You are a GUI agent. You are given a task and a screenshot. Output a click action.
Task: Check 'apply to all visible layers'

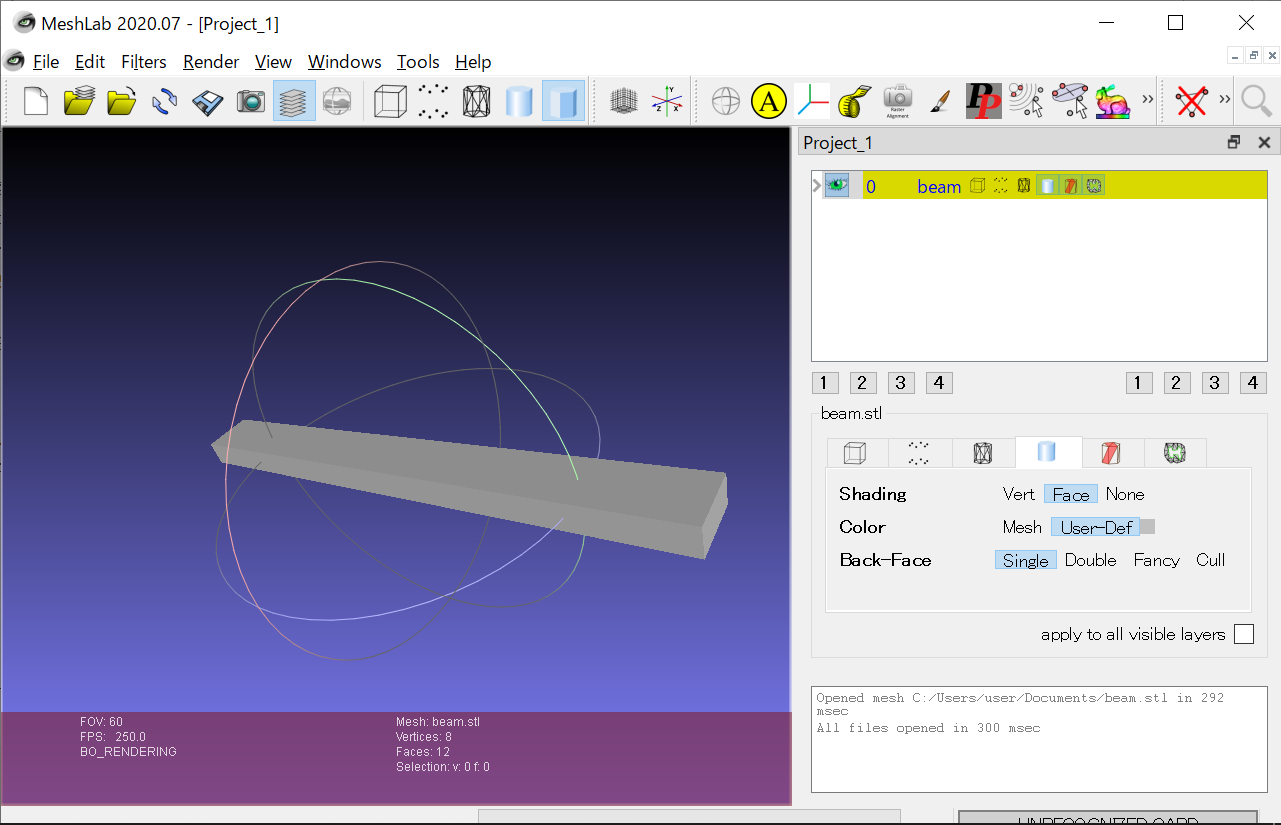[1244, 634]
